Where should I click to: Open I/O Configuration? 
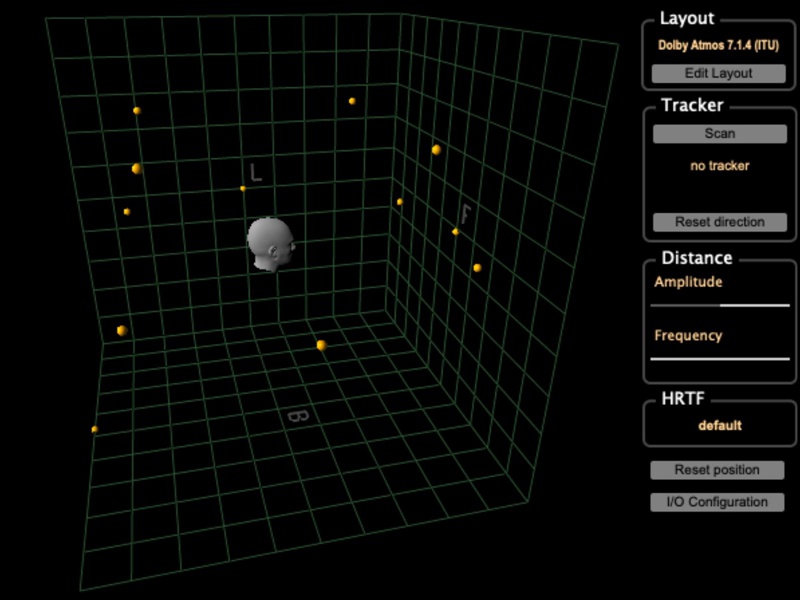[x=717, y=502]
